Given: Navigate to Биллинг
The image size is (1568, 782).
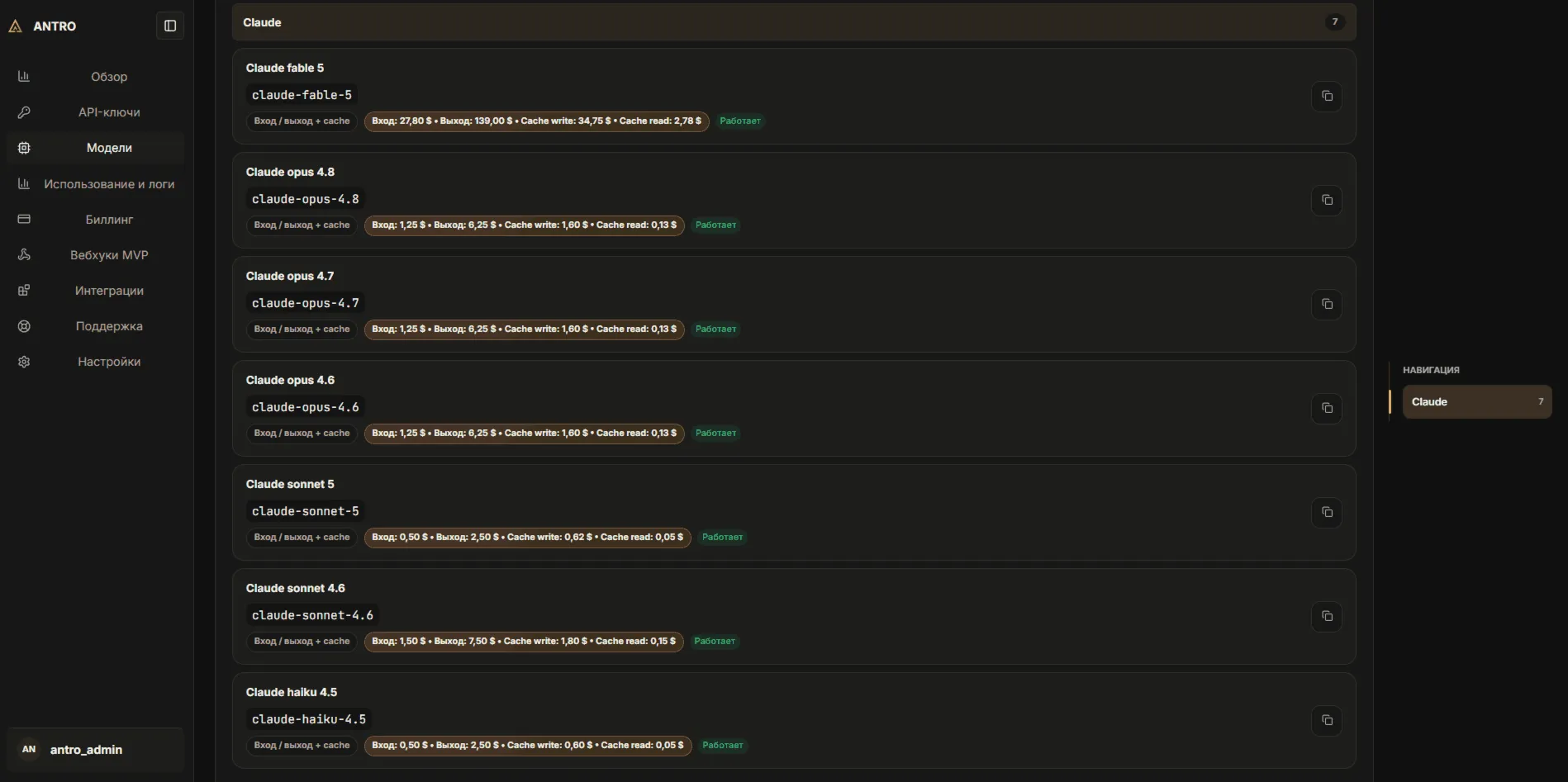Looking at the screenshot, I should 95,219.
